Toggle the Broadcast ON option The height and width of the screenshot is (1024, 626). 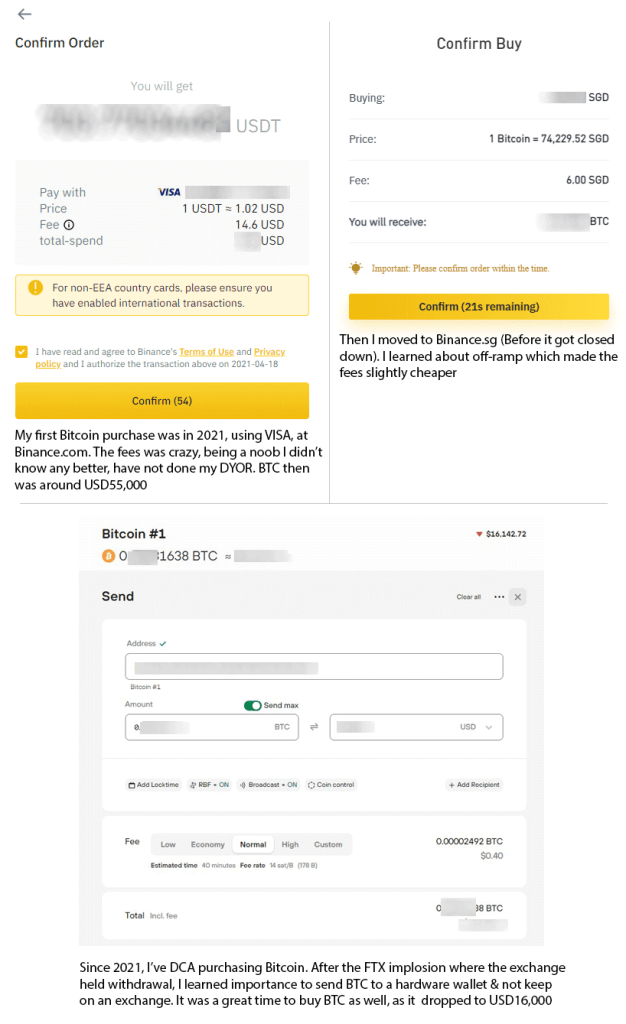tap(269, 785)
